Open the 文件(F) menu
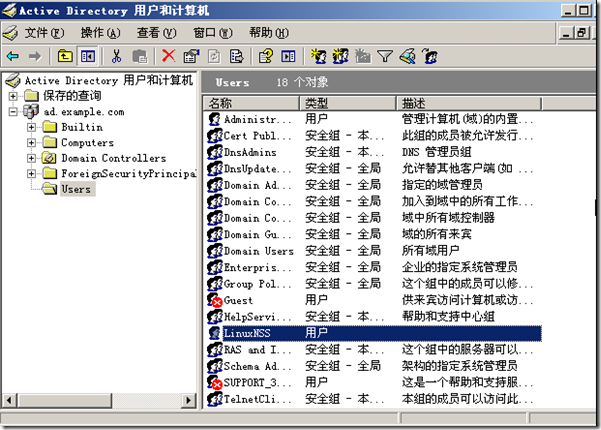The width and height of the screenshot is (601, 430). pyautogui.click(x=44, y=33)
